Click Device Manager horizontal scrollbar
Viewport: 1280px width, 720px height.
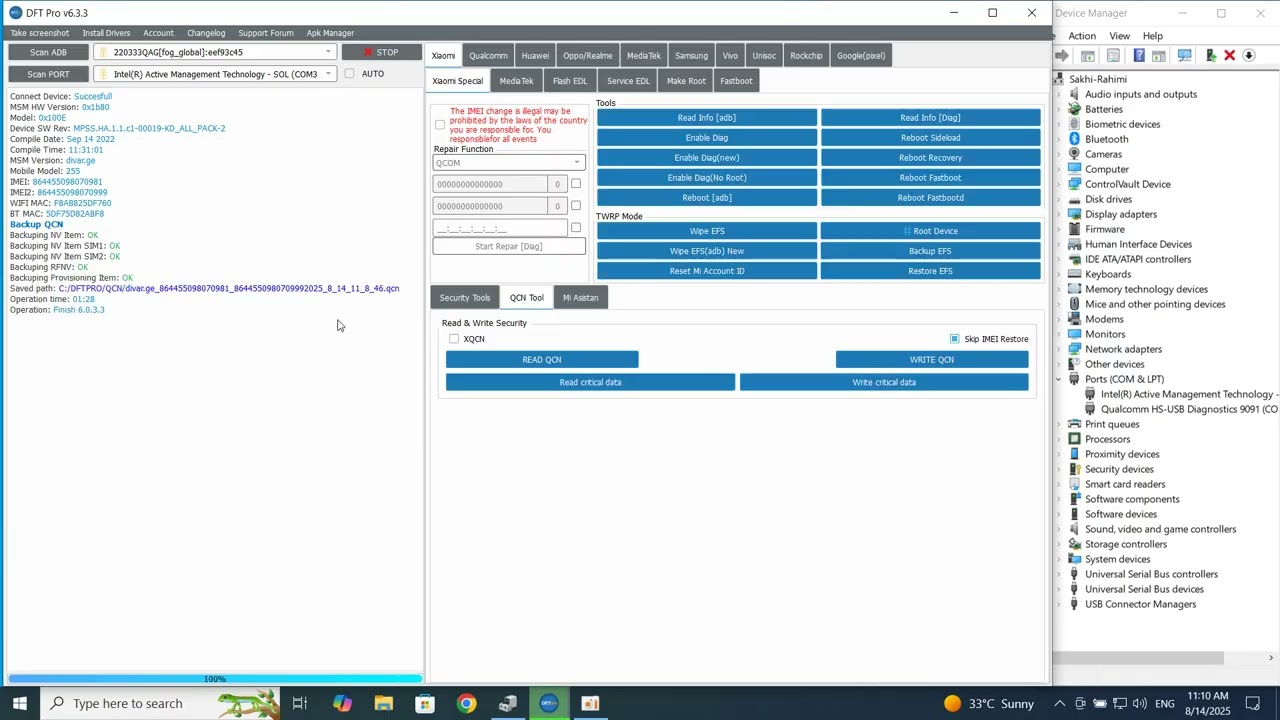(1140, 658)
